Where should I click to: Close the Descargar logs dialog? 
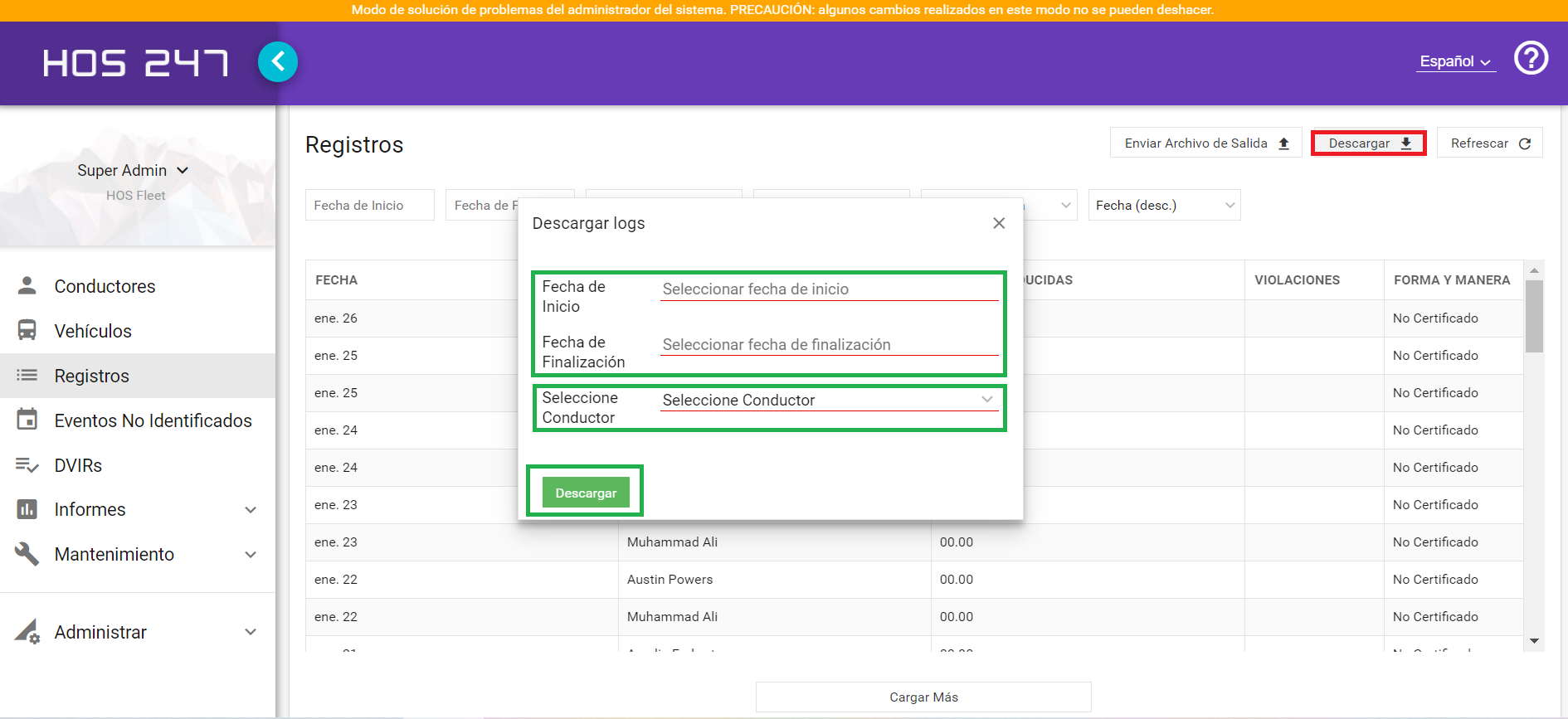[999, 223]
